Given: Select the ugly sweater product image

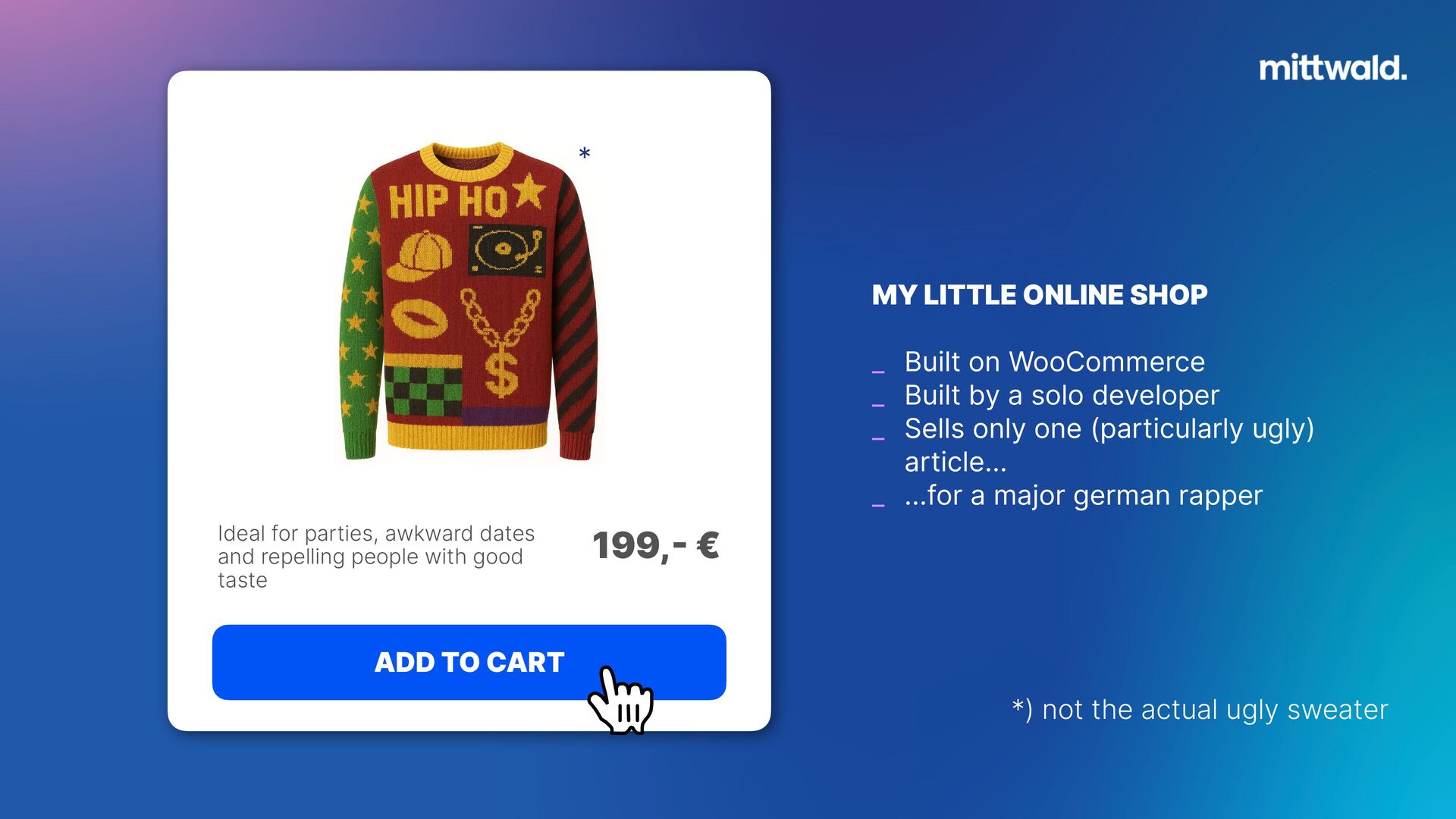Looking at the screenshot, I should (x=468, y=301).
